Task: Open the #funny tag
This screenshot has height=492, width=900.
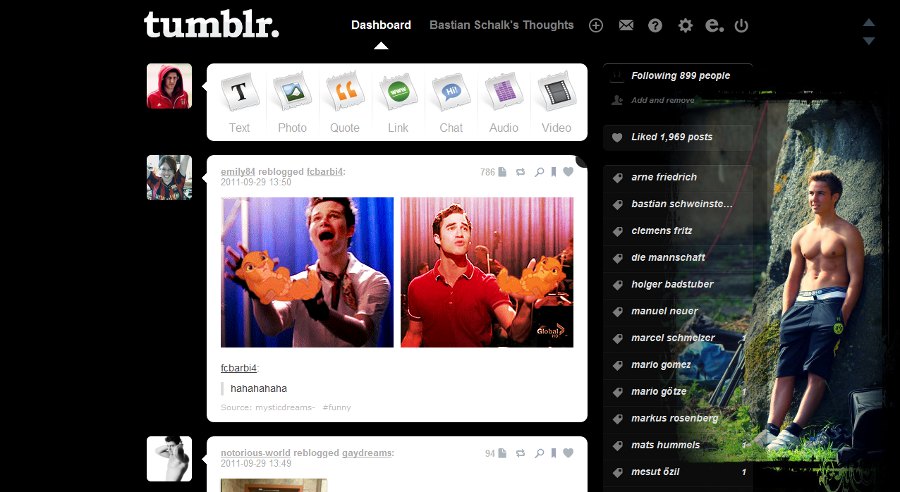Action: pos(336,408)
